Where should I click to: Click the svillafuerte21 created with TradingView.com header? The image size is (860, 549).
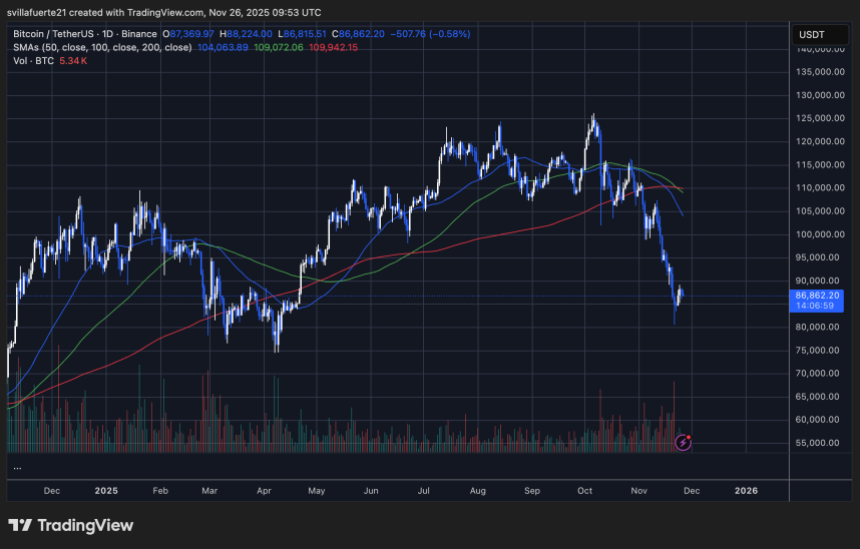pos(164,12)
